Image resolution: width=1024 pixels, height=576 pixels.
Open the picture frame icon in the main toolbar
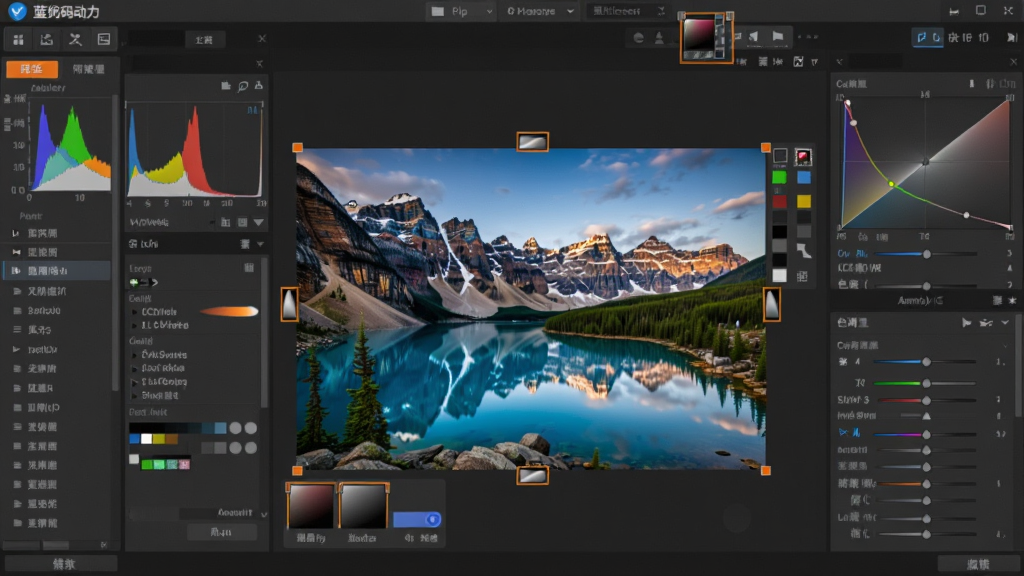104,40
